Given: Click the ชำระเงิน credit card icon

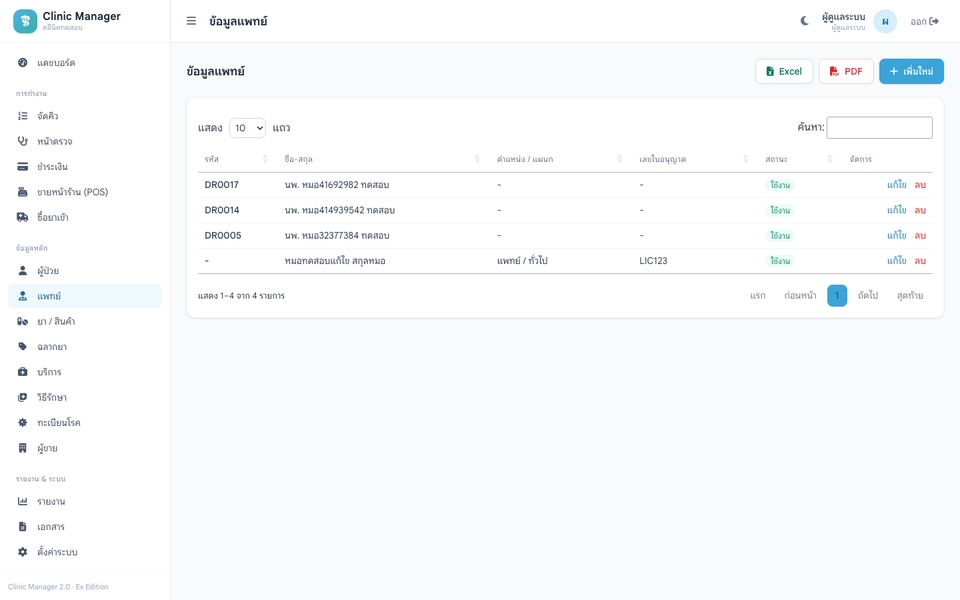Looking at the screenshot, I should [23, 167].
